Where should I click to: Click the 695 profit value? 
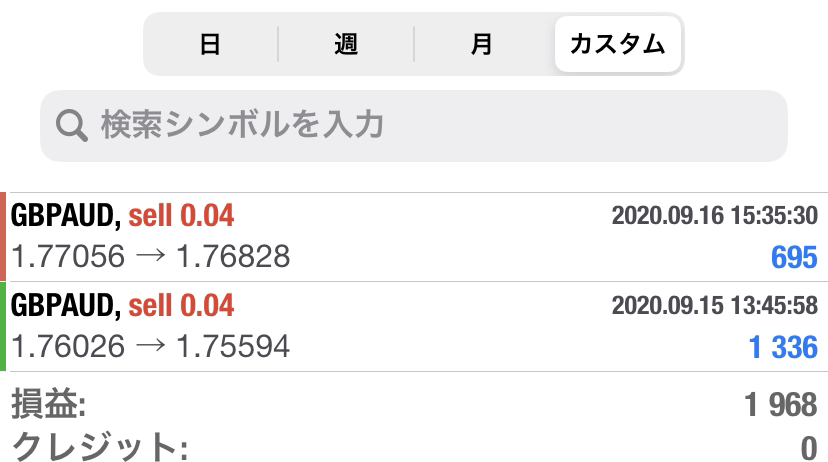pos(794,258)
